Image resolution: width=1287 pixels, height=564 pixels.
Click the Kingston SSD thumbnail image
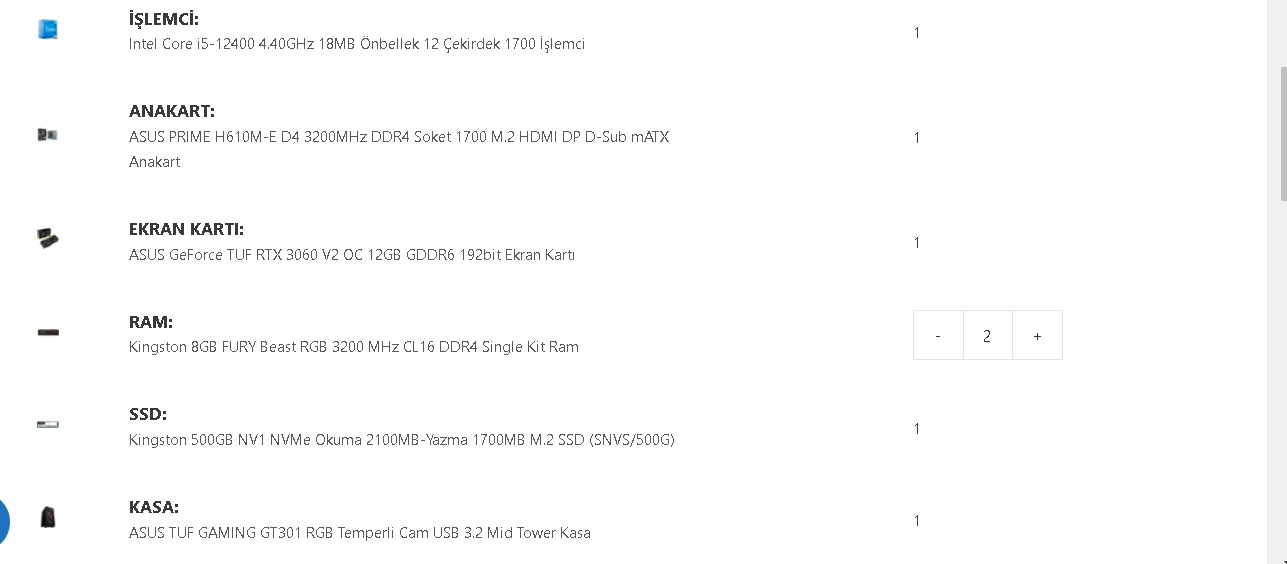point(47,425)
